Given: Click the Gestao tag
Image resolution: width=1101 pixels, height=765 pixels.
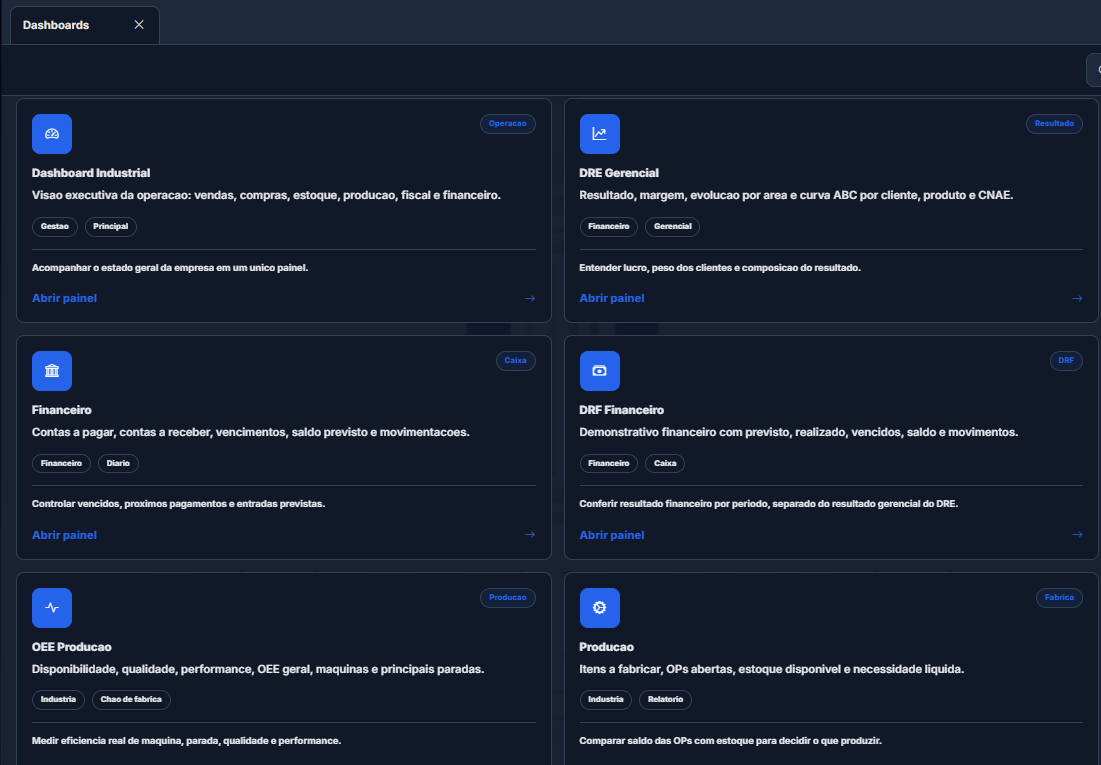Looking at the screenshot, I should 55,226.
